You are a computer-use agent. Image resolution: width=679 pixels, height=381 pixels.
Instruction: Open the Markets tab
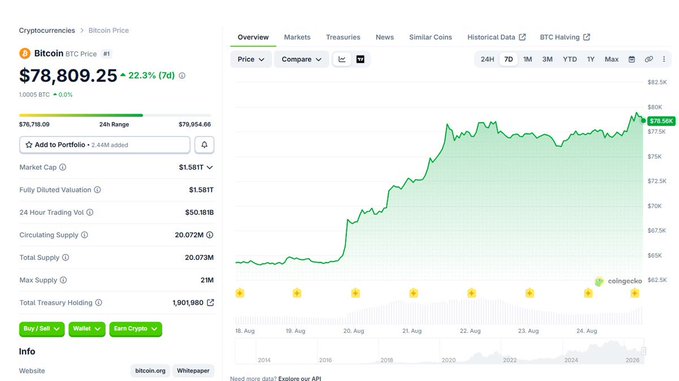point(297,37)
